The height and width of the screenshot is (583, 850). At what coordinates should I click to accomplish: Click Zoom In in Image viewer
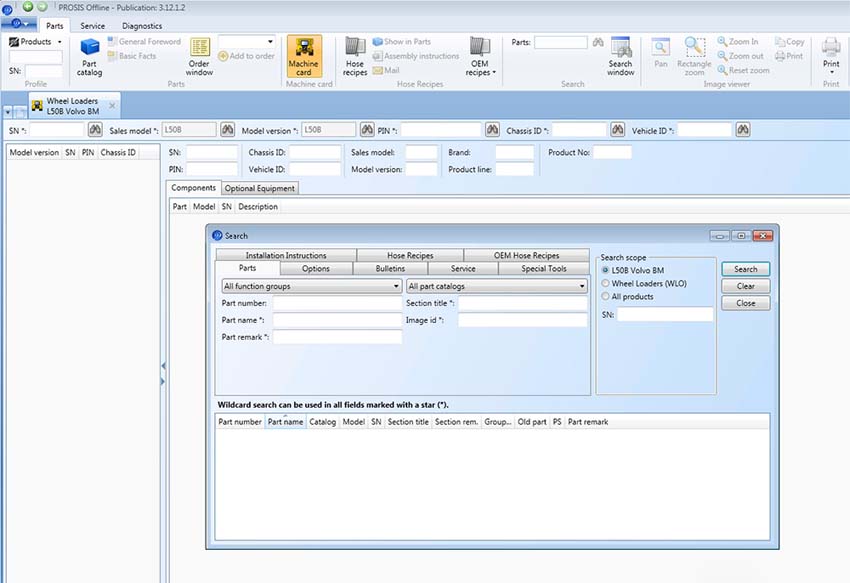[x=738, y=42]
